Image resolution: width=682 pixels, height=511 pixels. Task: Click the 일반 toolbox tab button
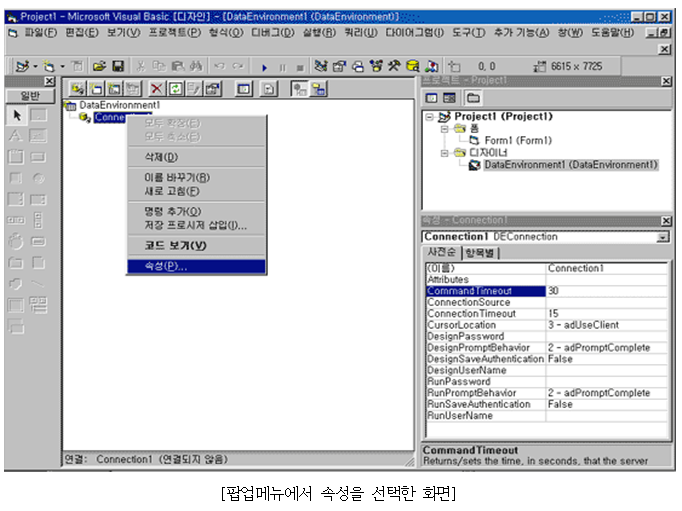tap(30, 96)
